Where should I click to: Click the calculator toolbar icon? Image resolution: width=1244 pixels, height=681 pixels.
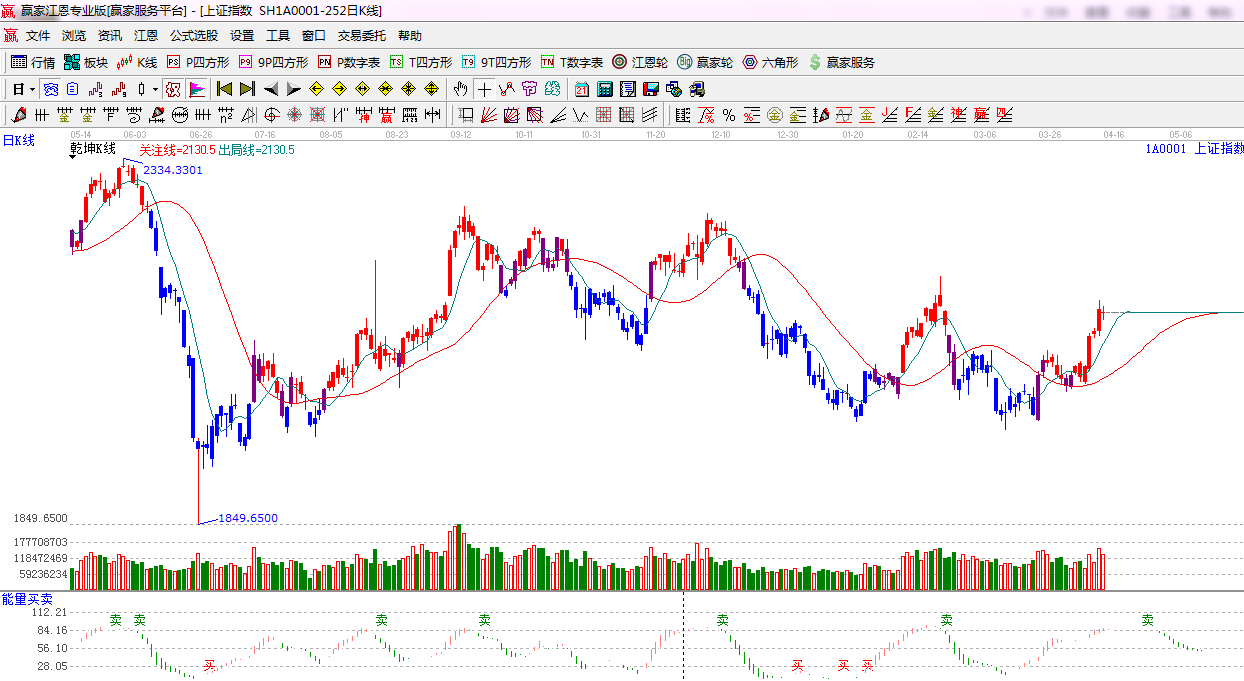pos(627,89)
